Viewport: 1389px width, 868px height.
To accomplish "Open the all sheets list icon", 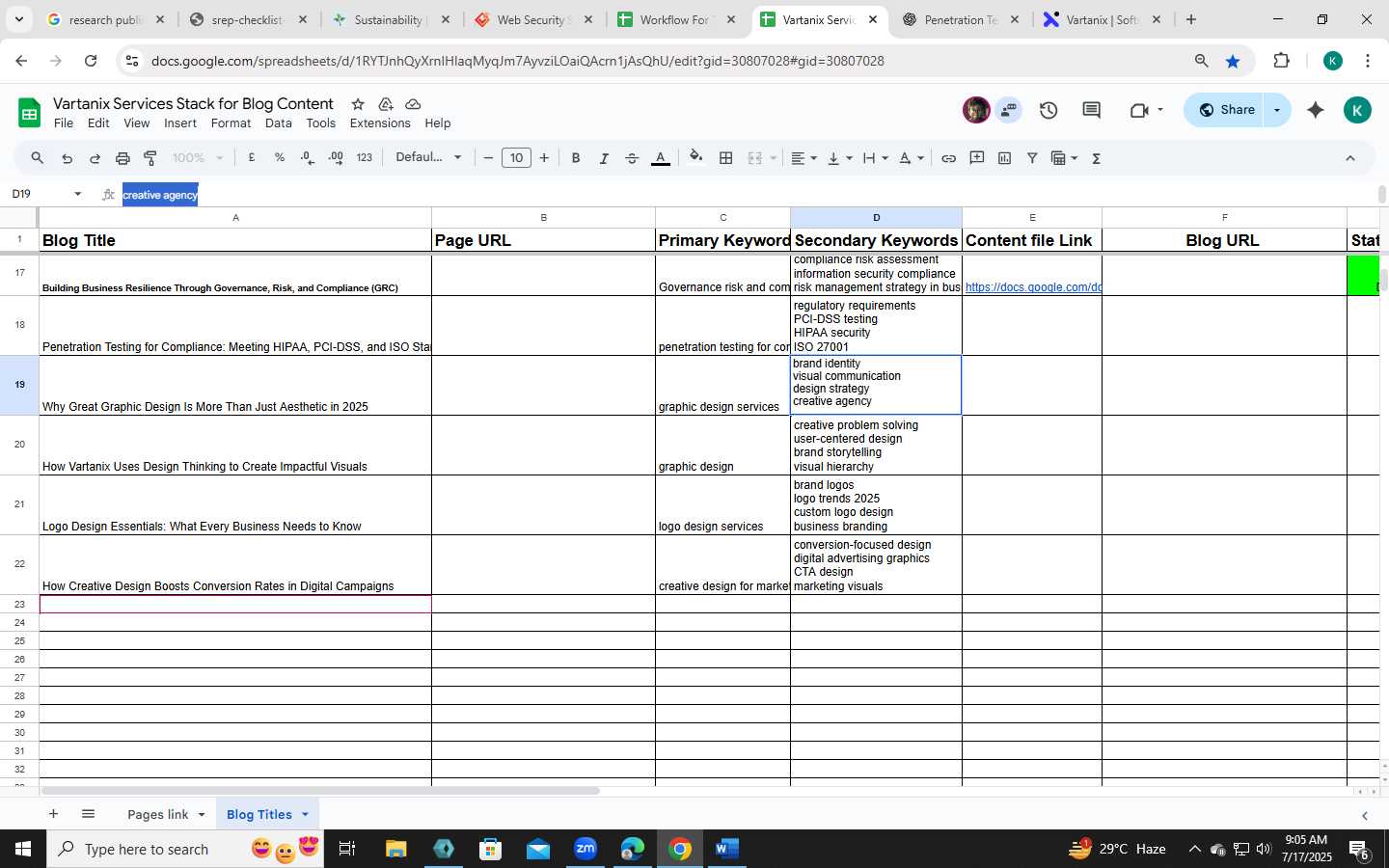I will tap(88, 814).
